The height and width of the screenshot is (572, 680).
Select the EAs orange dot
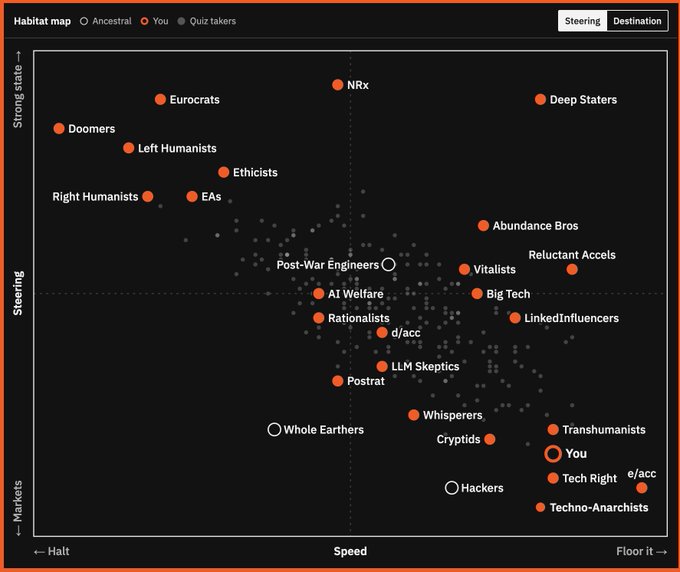click(192, 196)
